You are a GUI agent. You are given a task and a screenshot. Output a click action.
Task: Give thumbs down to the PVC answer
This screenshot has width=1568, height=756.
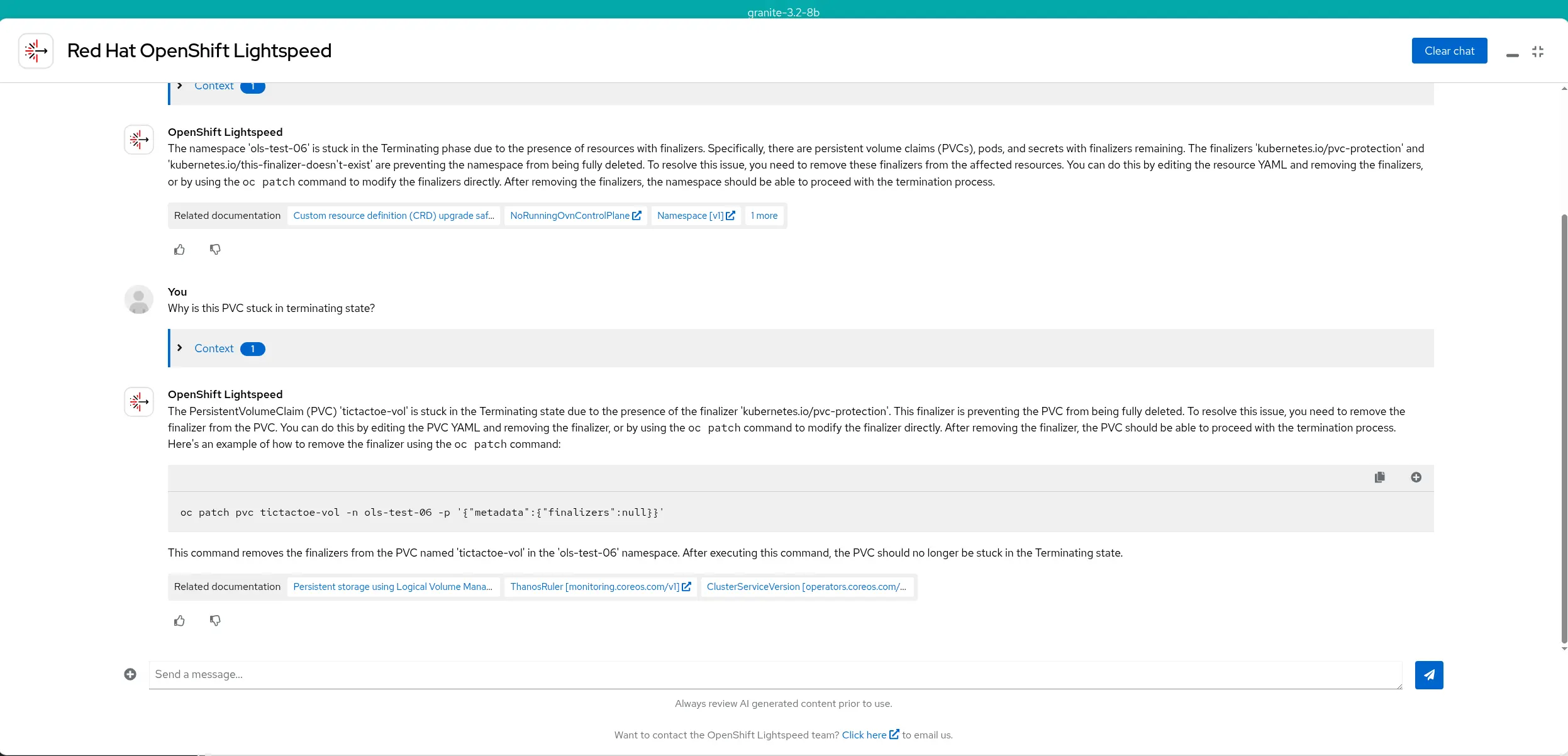(x=215, y=621)
